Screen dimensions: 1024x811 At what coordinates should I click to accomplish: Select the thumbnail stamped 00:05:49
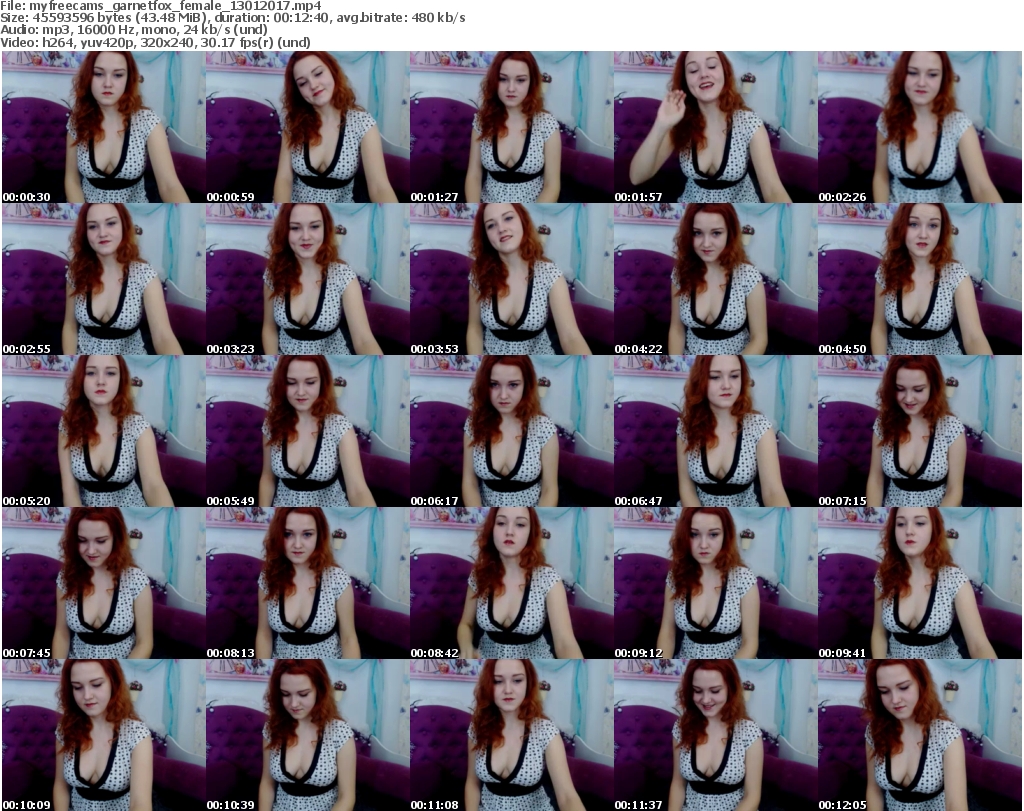click(x=307, y=432)
